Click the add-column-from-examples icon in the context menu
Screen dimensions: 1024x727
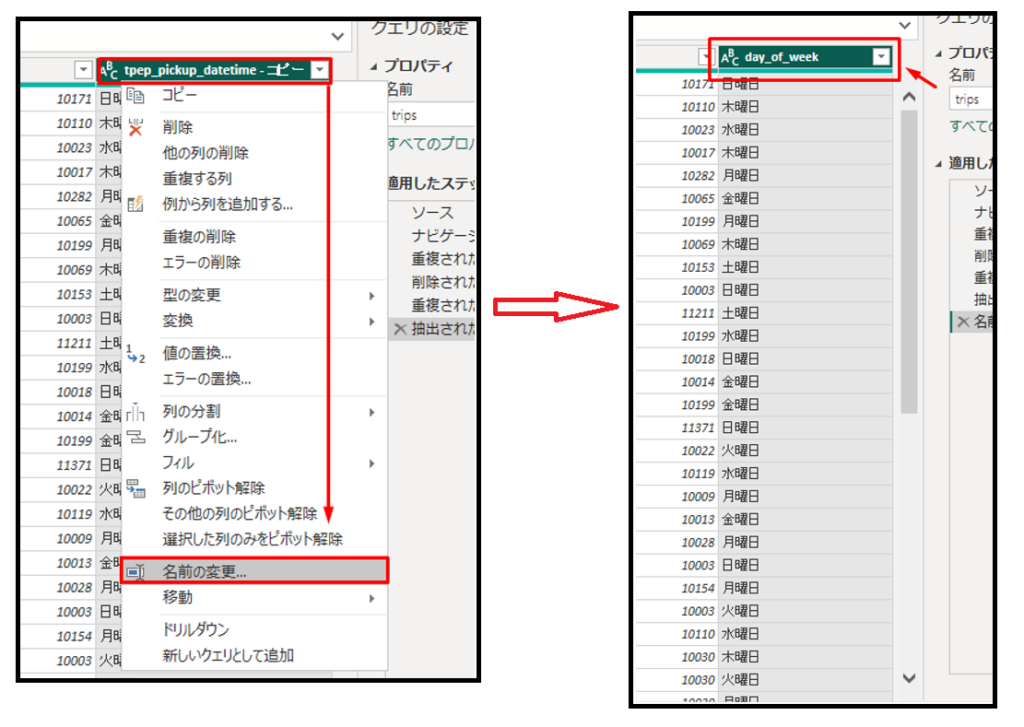135,204
